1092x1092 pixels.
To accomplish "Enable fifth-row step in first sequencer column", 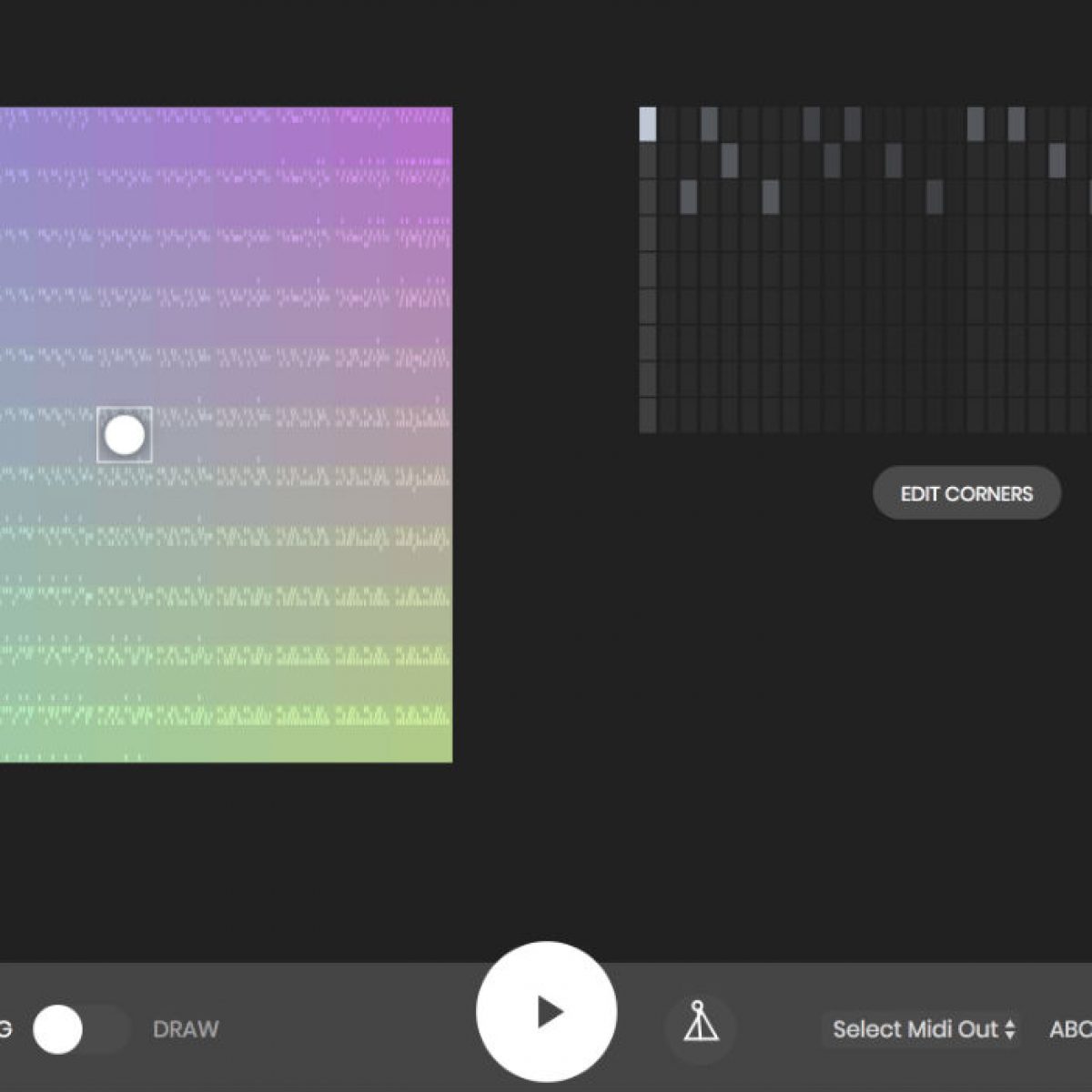I will click(x=648, y=270).
